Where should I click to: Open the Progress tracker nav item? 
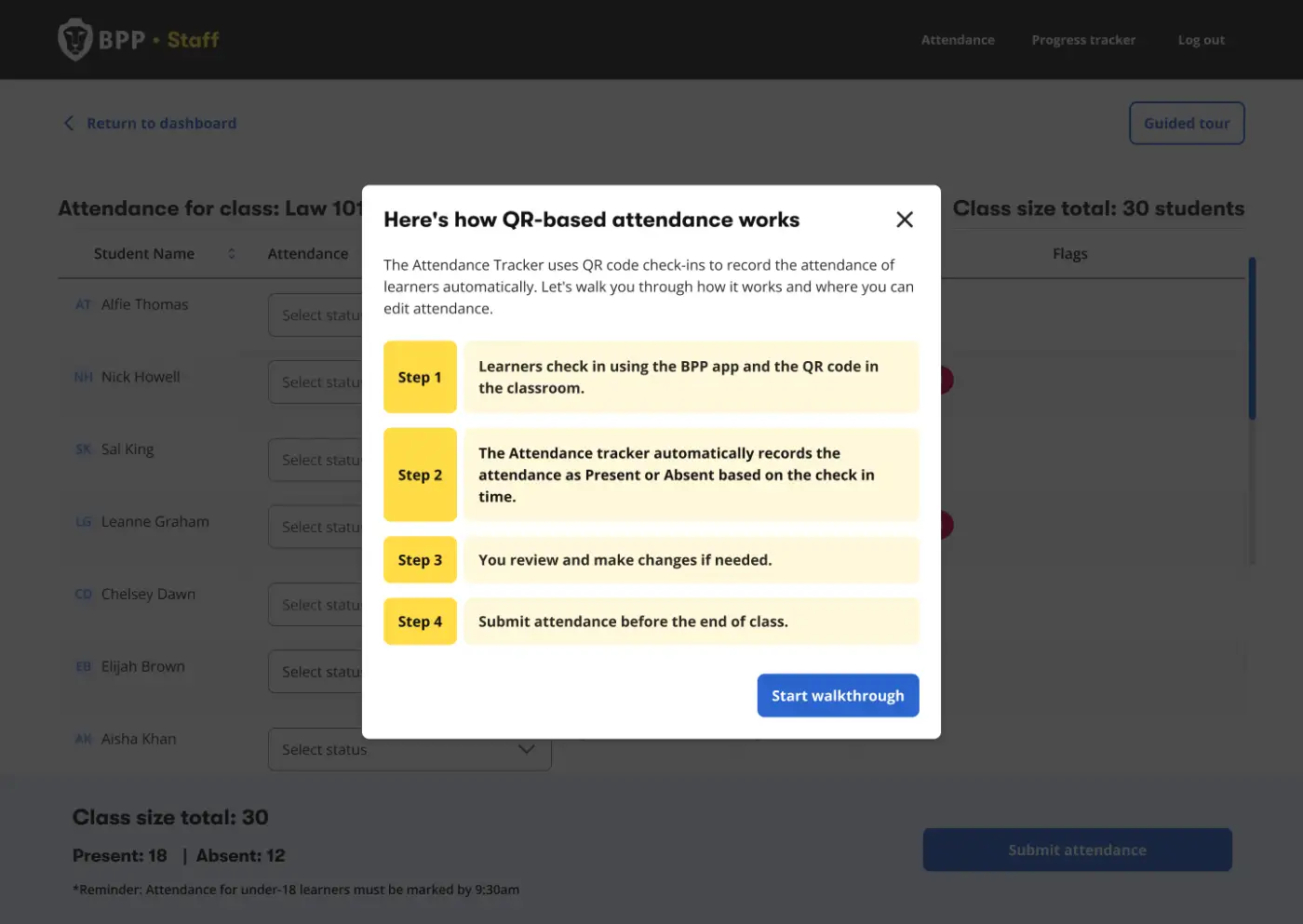[x=1083, y=40]
